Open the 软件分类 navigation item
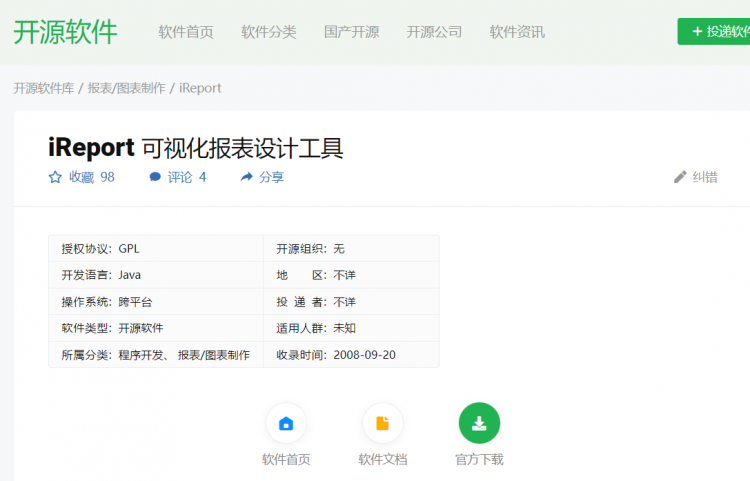Viewport: 750px width, 481px height. pyautogui.click(x=268, y=32)
